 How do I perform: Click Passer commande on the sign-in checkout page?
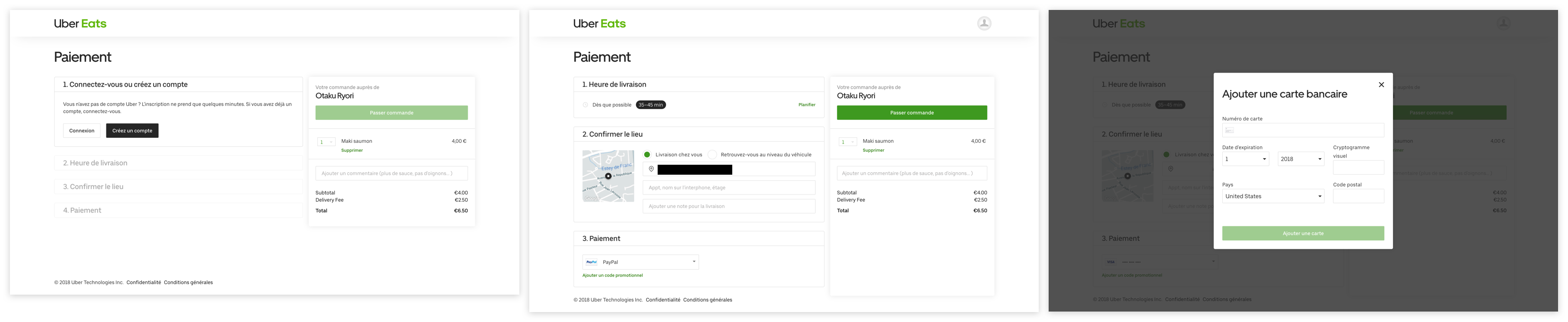(x=392, y=112)
